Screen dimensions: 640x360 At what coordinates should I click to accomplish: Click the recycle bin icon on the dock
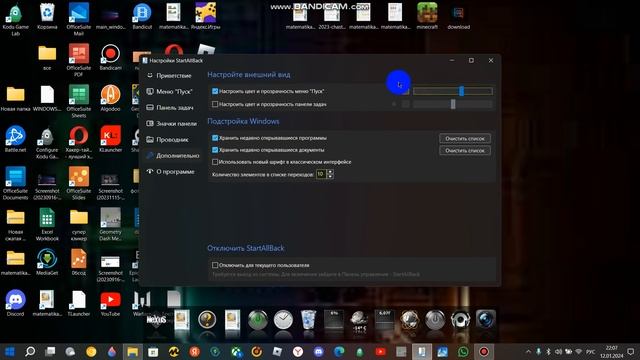point(309,320)
